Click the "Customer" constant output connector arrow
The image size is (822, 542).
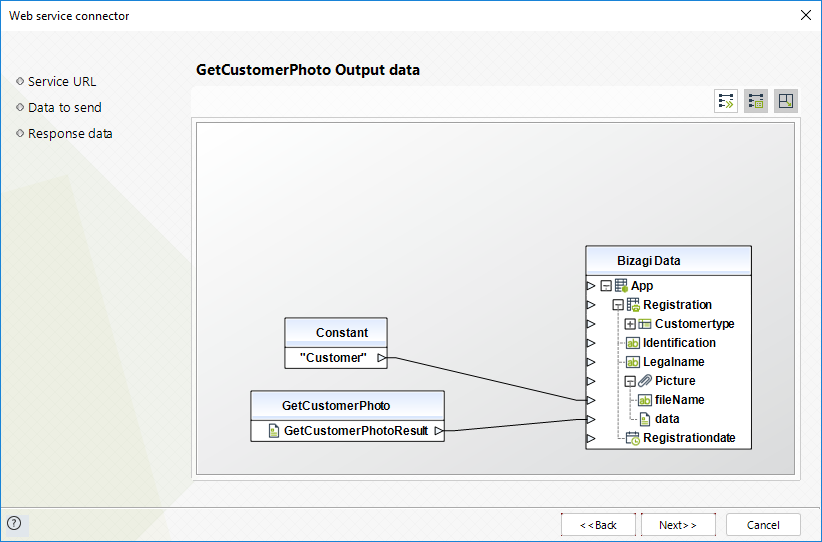pyautogui.click(x=382, y=358)
